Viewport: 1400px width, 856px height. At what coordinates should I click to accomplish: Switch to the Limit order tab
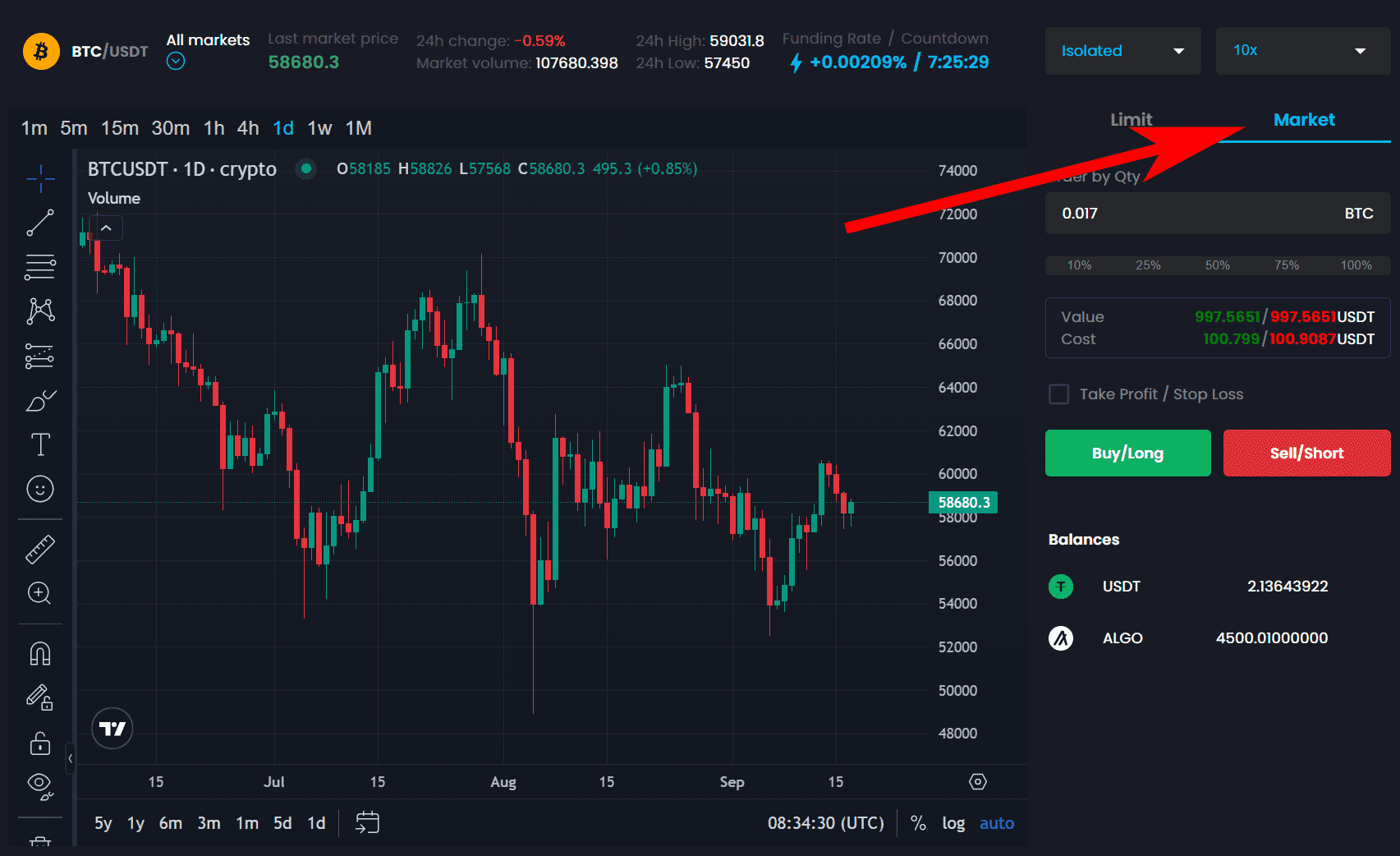pos(1131,120)
